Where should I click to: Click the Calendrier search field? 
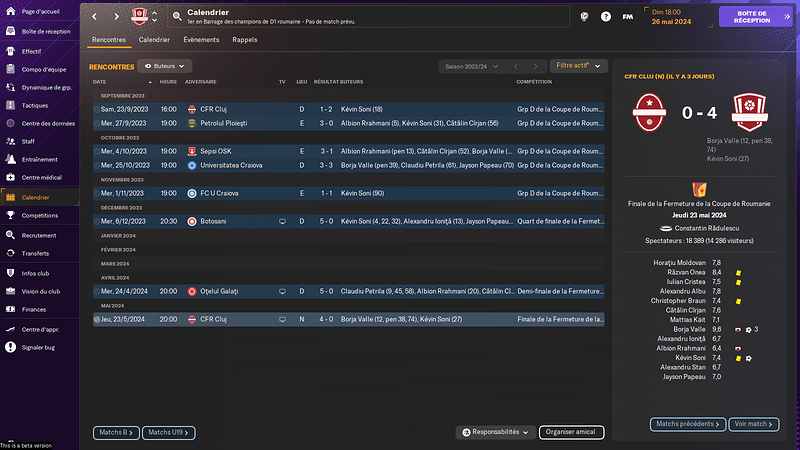(x=369, y=16)
